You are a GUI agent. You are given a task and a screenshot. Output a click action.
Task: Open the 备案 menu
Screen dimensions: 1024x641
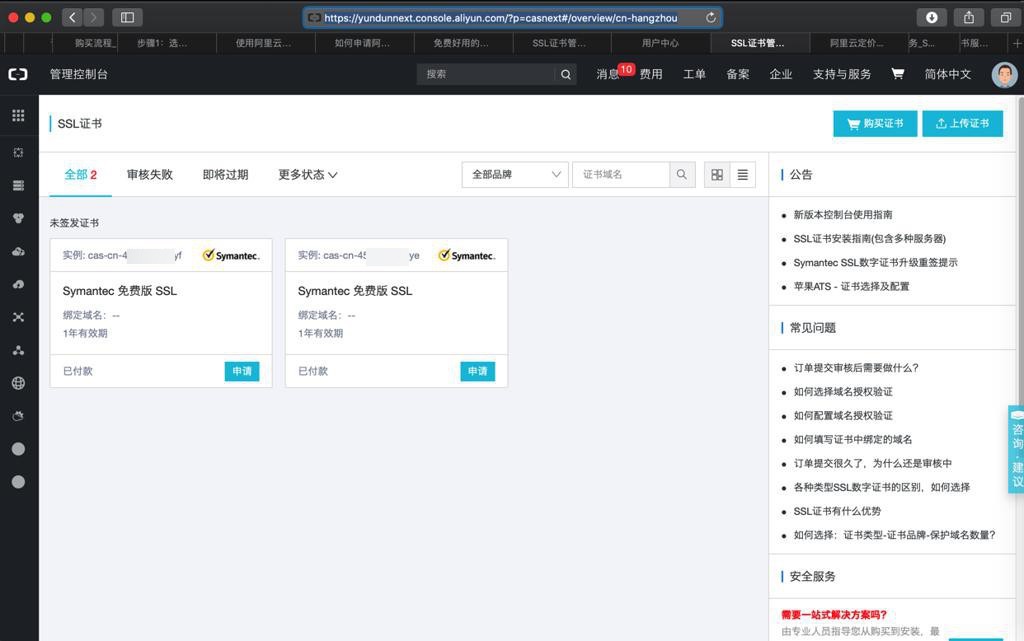tap(738, 74)
